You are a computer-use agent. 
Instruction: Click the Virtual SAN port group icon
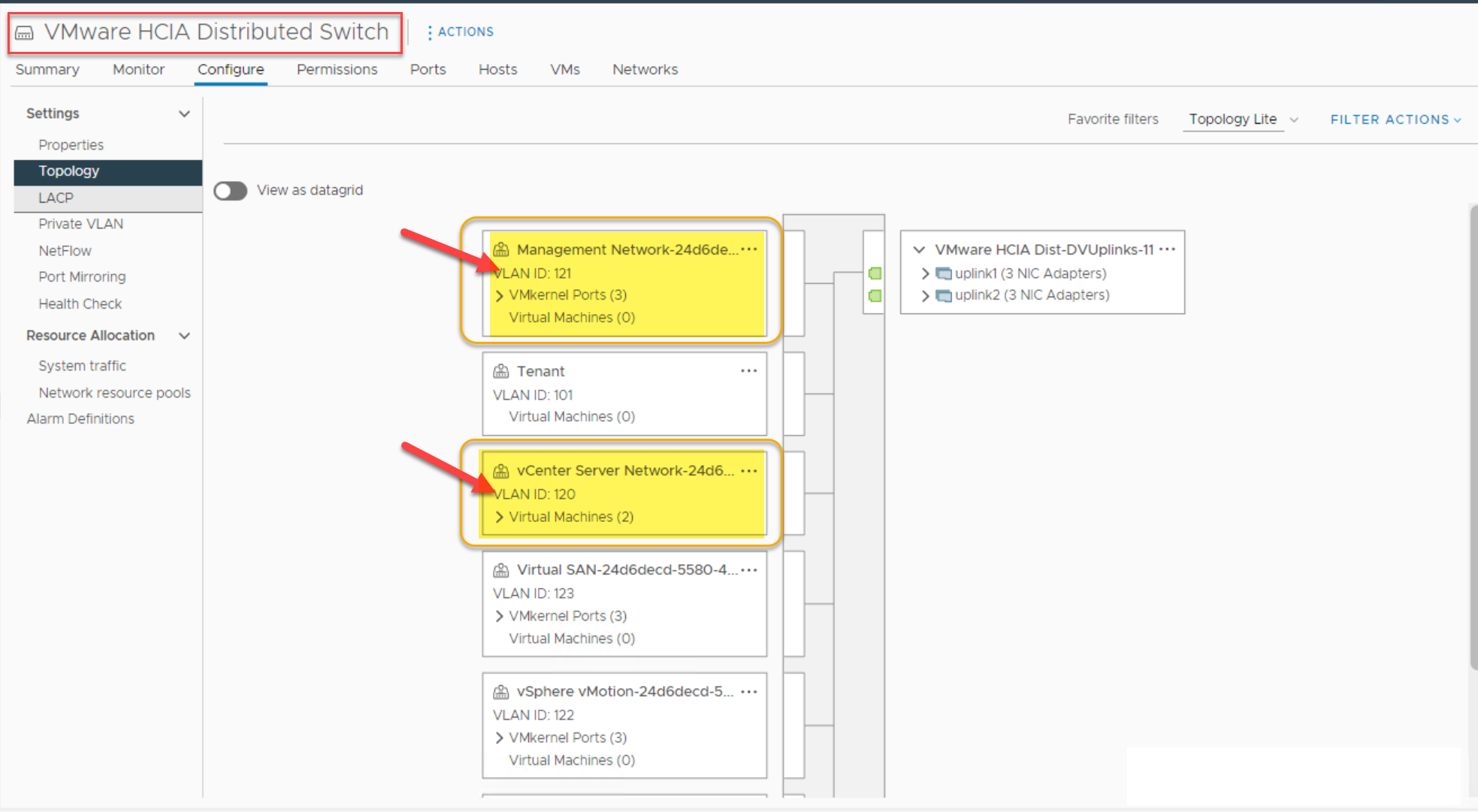tap(500, 570)
